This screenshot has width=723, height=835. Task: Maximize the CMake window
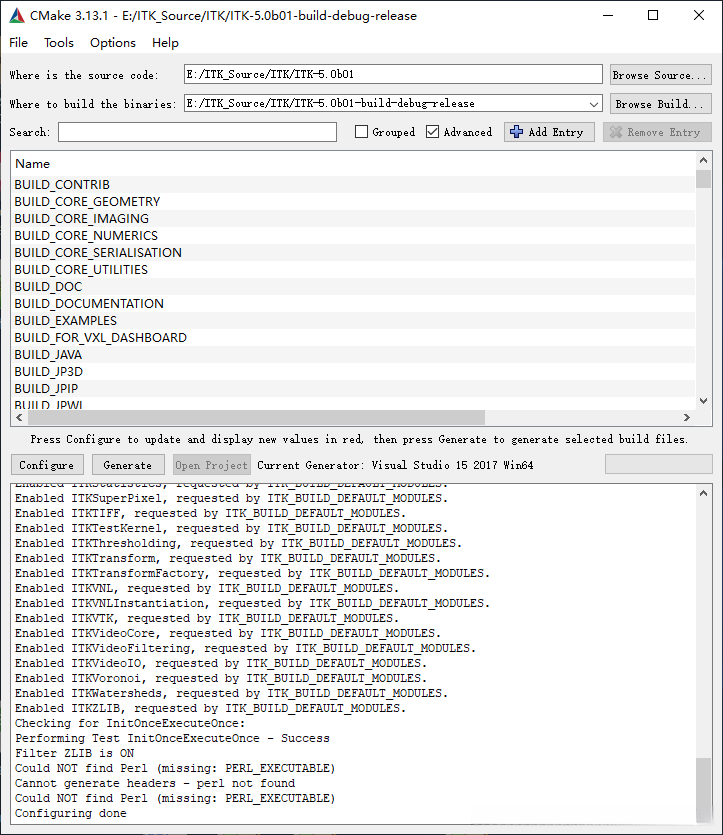point(653,15)
